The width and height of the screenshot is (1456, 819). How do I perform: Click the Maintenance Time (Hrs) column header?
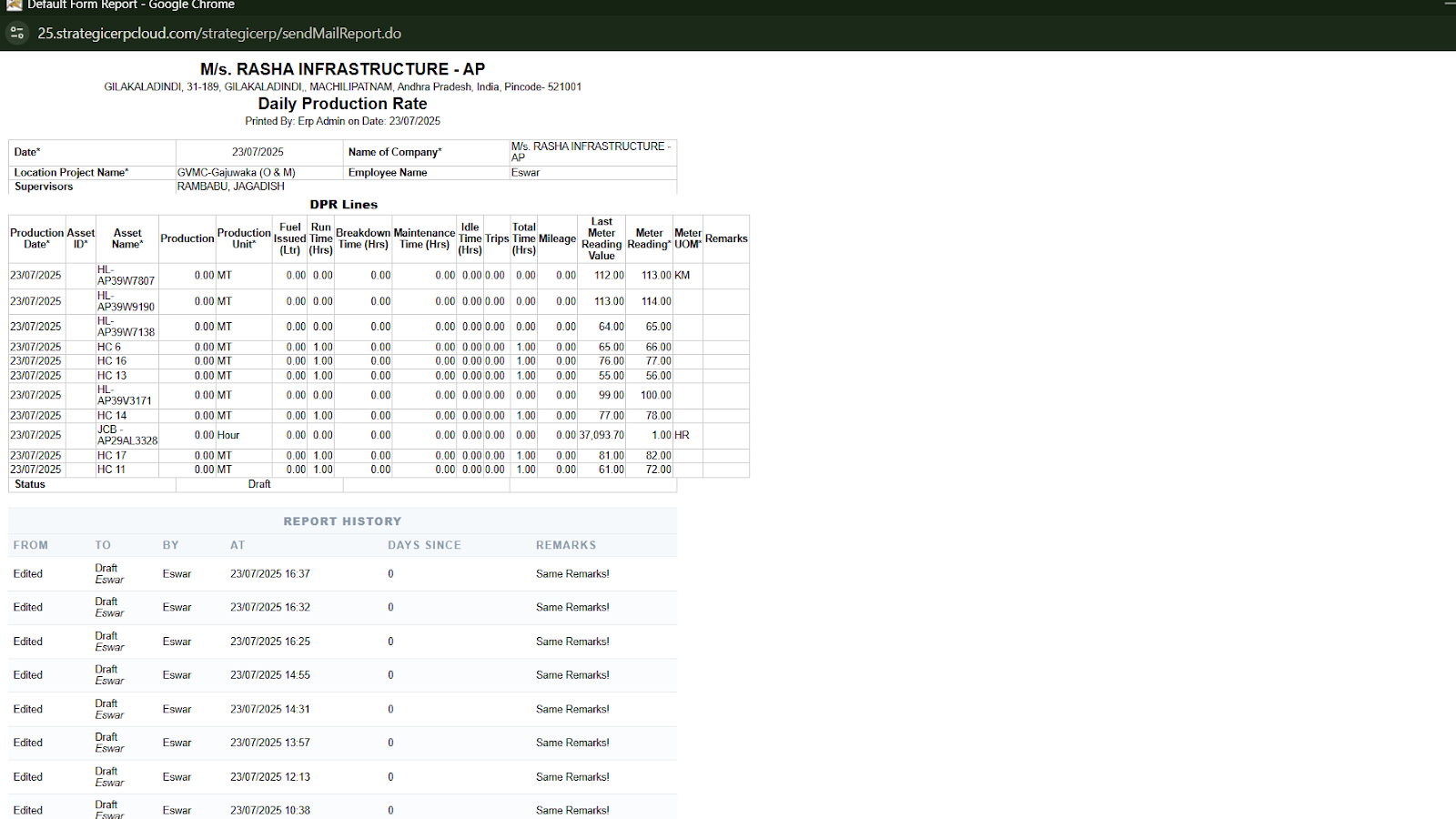point(424,238)
